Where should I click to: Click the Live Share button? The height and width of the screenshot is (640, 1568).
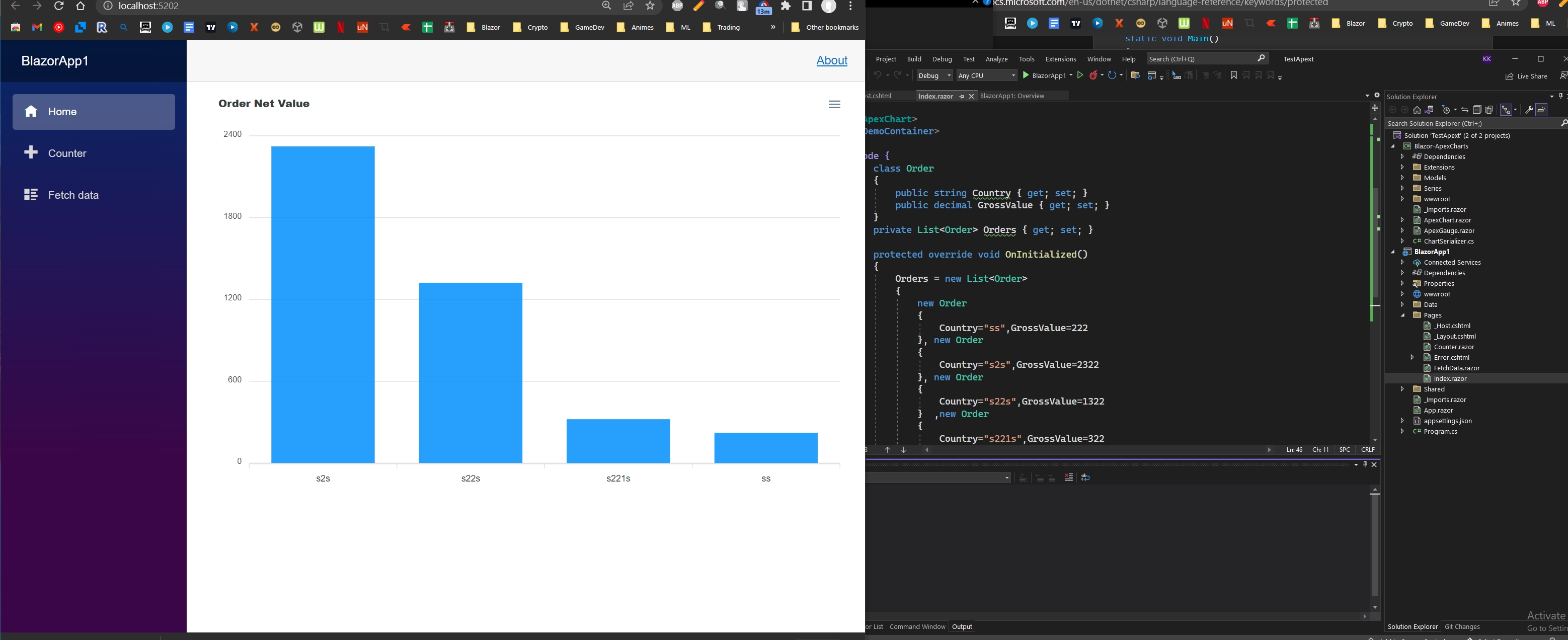coord(1526,76)
